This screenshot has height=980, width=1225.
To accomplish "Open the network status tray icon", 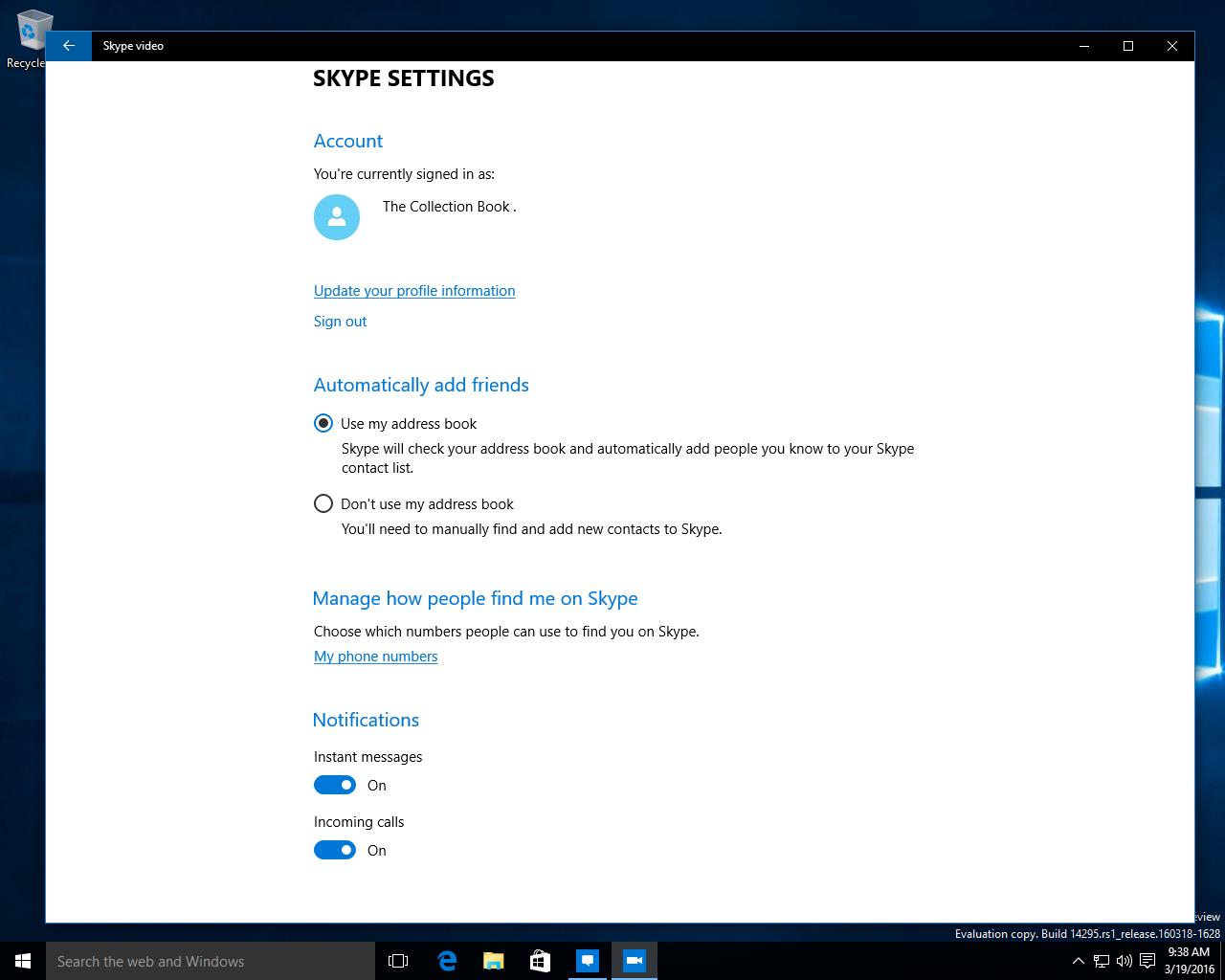I will point(1102,961).
